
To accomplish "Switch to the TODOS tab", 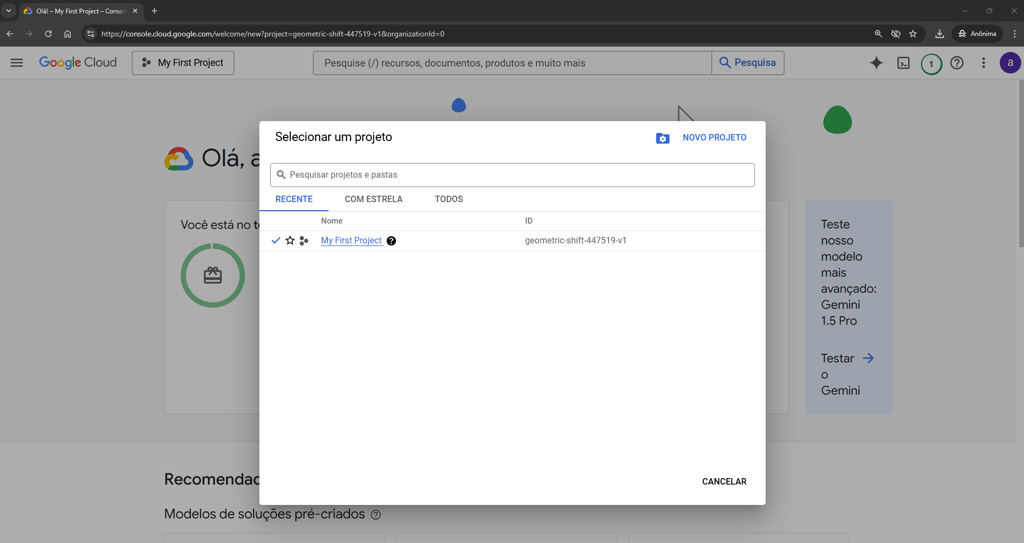I will click(449, 199).
